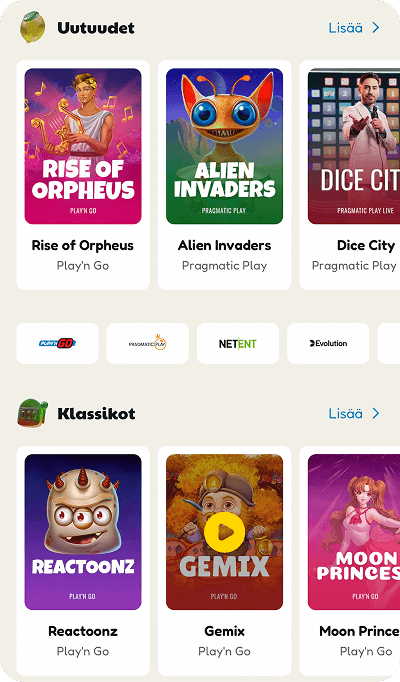Viewport: 400px width, 682px height.
Task: Choose the NetEnt provider logo
Action: point(238,343)
